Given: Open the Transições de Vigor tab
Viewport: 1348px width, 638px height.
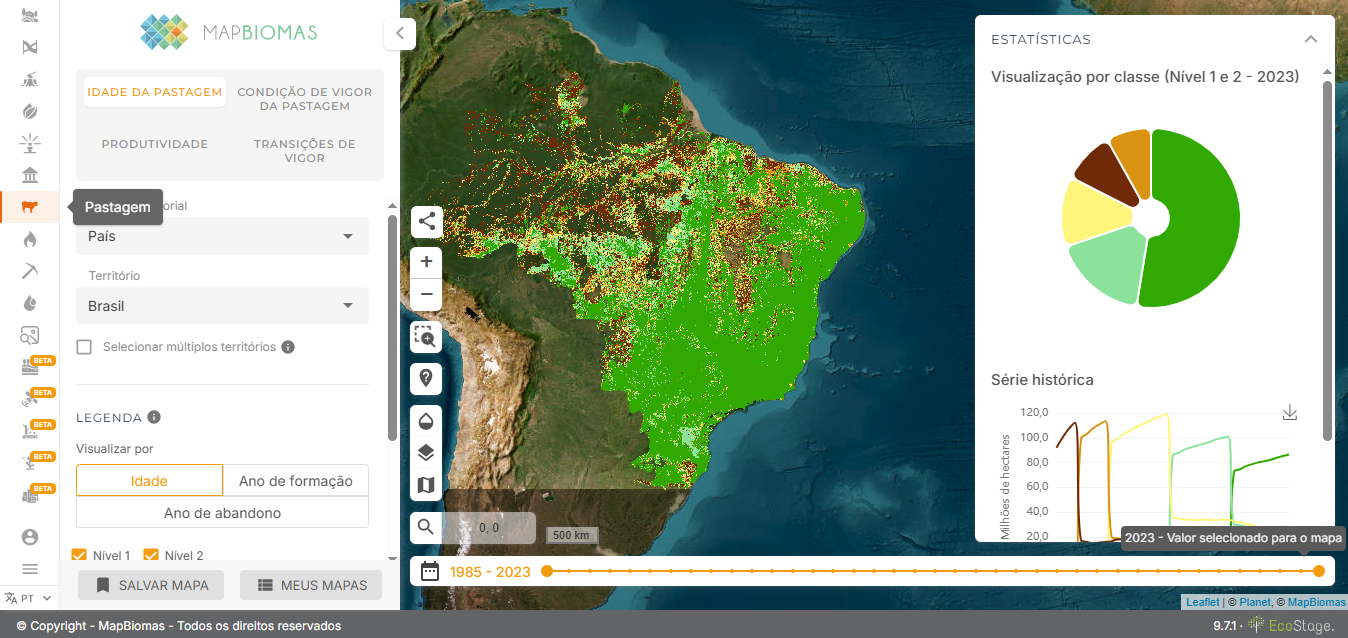Looking at the screenshot, I should [x=304, y=150].
